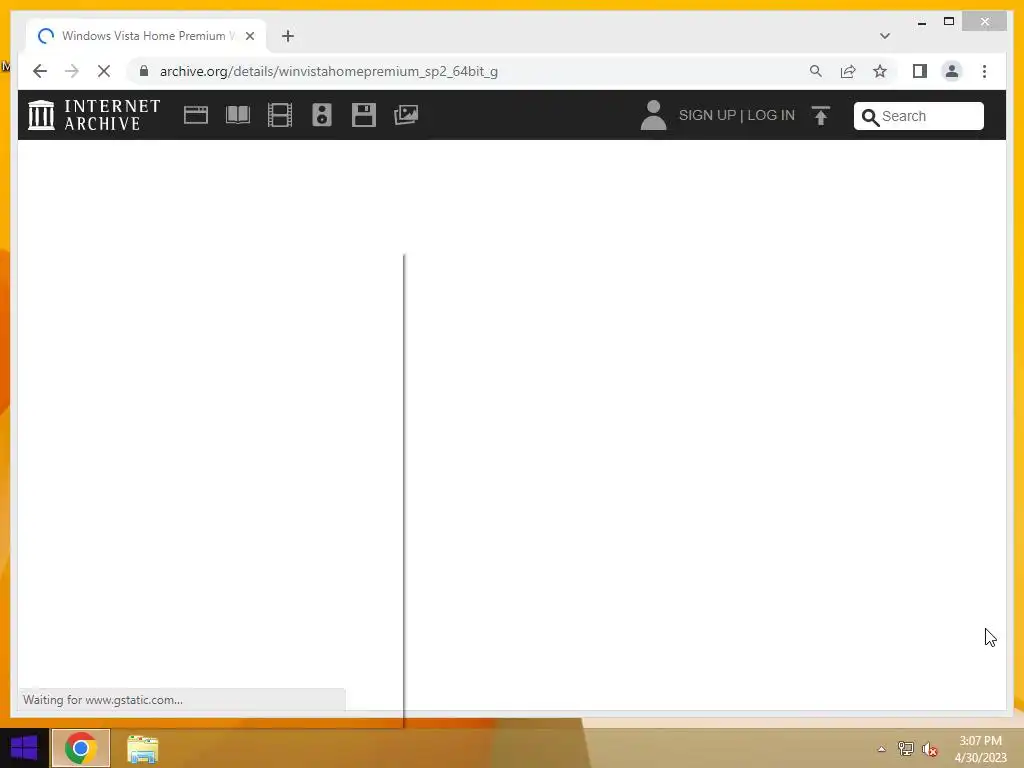Close the Windows Vista Home Premium tab
Screen dimensions: 1024x768
pos(250,36)
